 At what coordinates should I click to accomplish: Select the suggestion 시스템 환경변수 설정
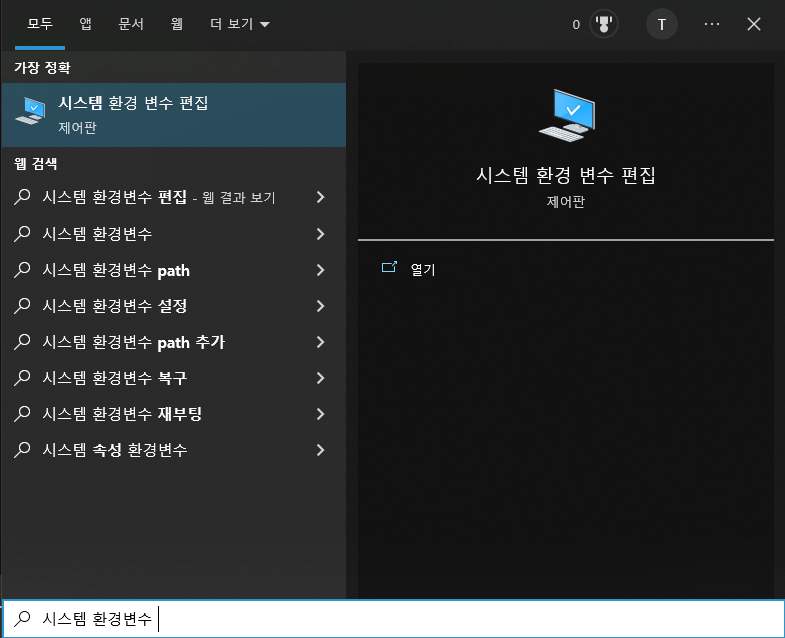click(x=174, y=306)
